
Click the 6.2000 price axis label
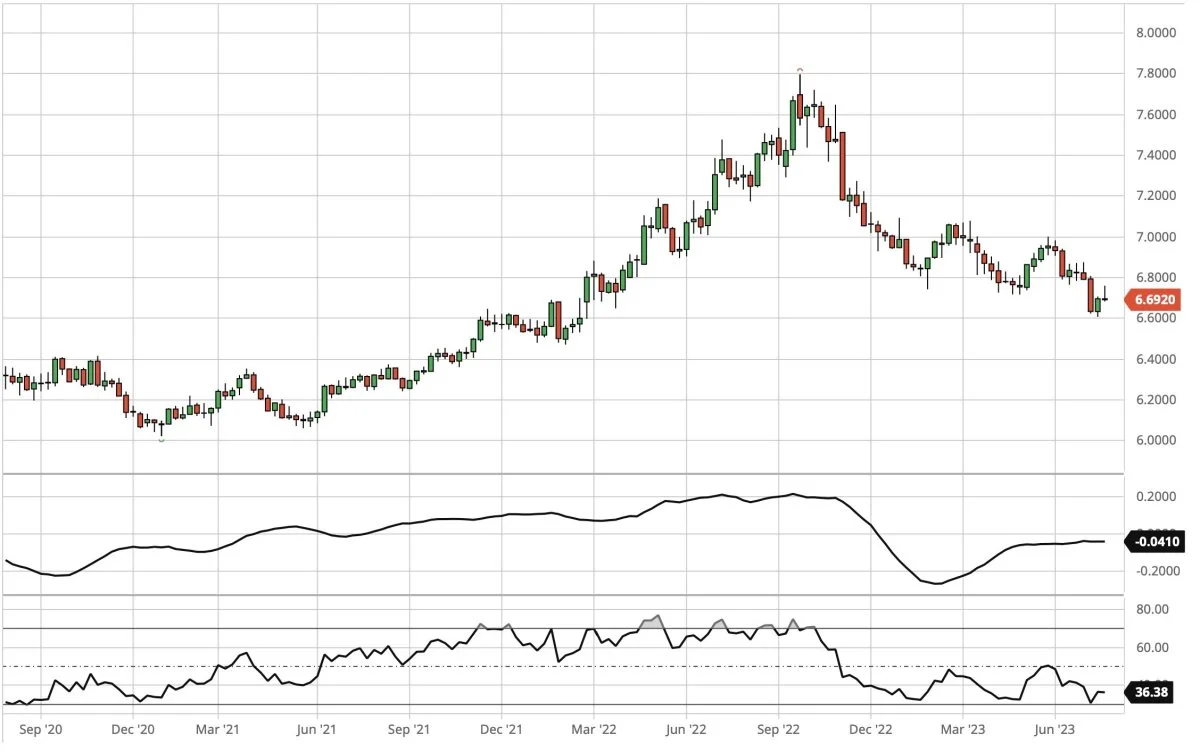tap(1157, 400)
